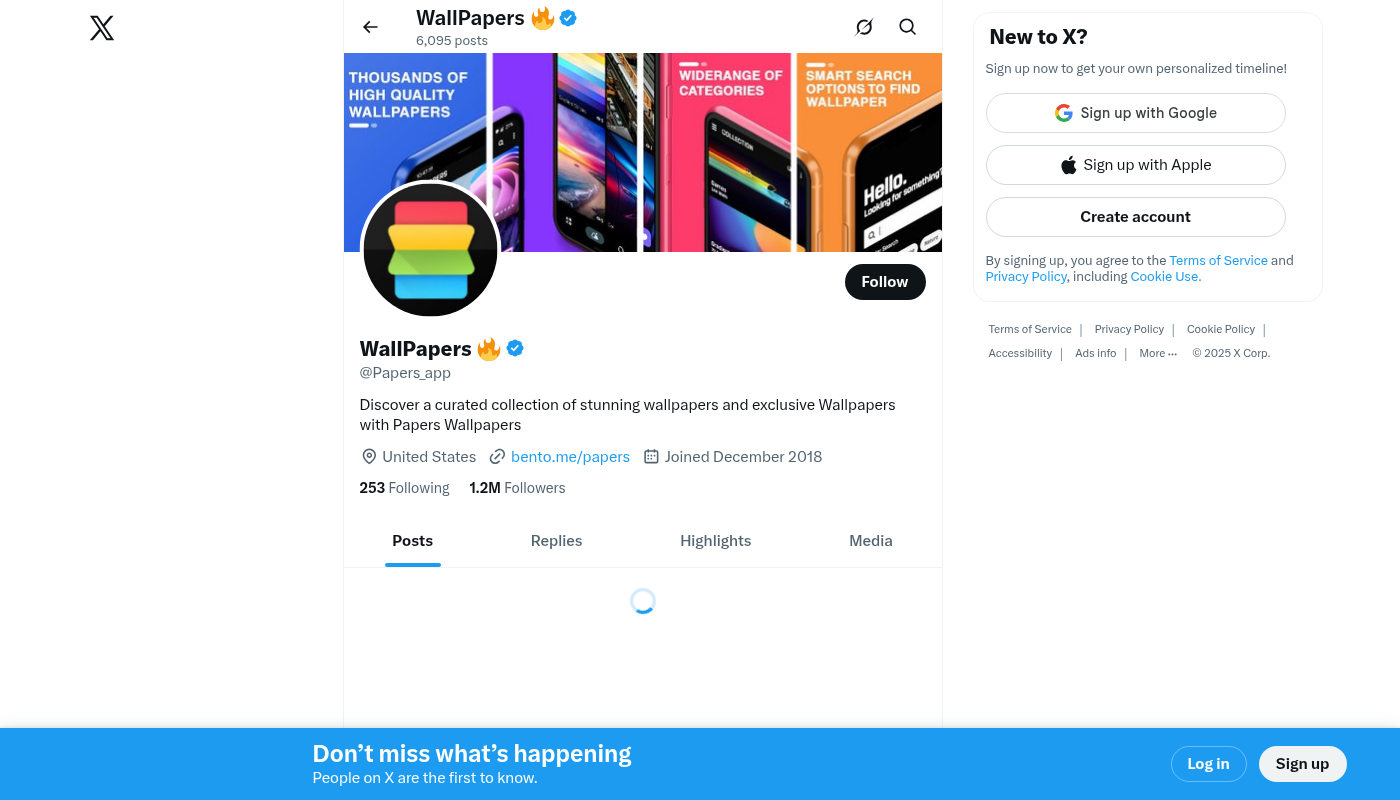Click the blue verified badge beside WallPapers name
The width and height of the screenshot is (1400, 800).
[515, 348]
